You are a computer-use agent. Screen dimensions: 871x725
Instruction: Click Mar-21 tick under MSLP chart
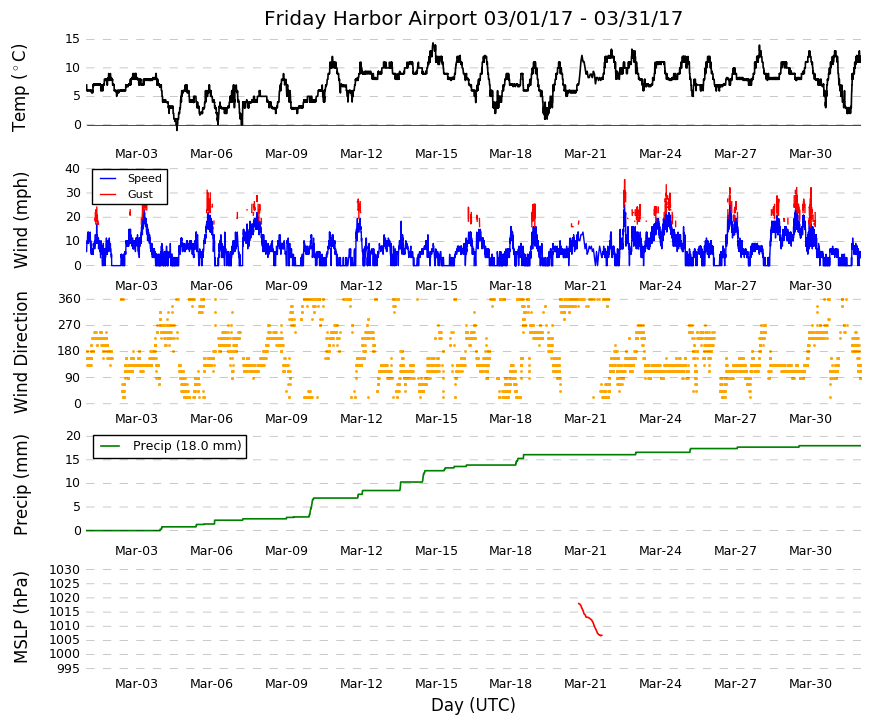585,684
